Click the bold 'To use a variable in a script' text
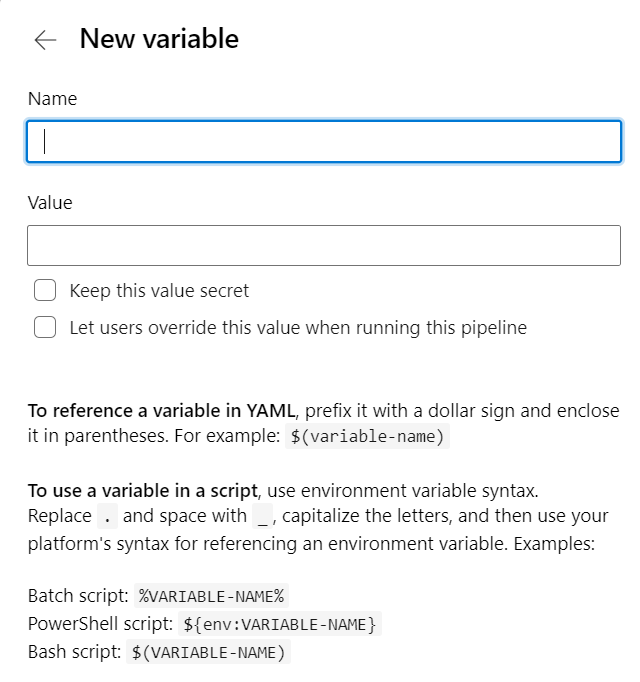 [x=143, y=491]
